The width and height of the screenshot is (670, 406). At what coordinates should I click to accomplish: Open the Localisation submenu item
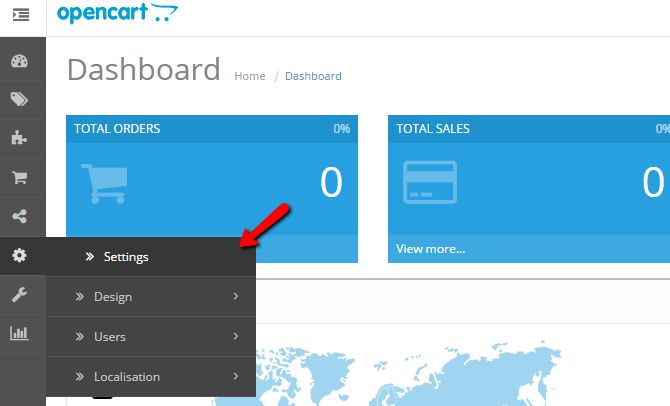pyautogui.click(x=151, y=377)
